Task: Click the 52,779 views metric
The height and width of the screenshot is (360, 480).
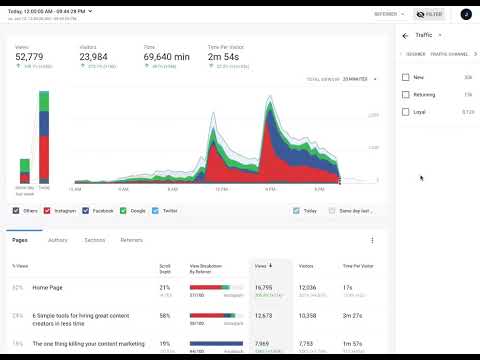Action: click(x=29, y=57)
